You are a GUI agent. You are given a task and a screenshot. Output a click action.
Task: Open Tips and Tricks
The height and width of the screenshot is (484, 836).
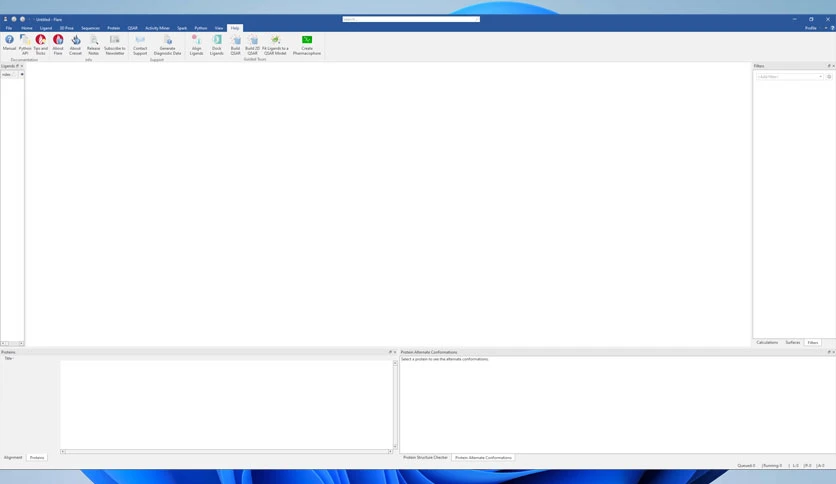pos(41,45)
